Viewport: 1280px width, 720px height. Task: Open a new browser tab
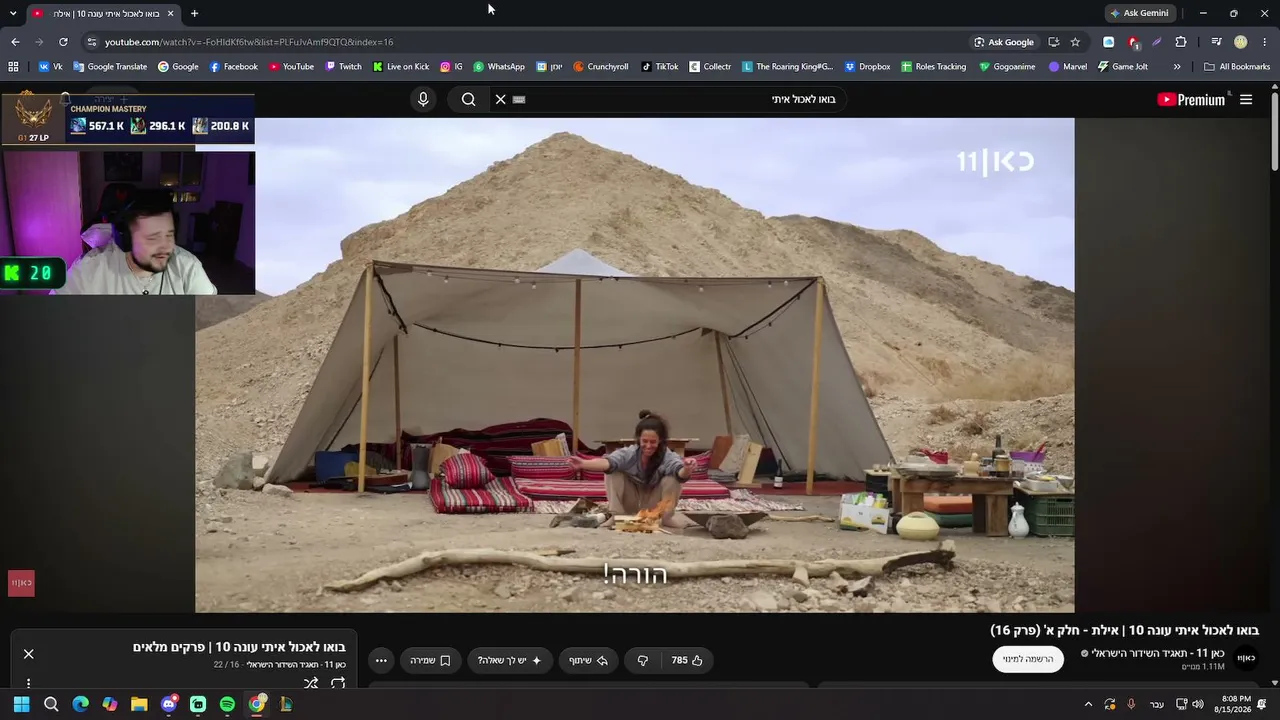(194, 13)
